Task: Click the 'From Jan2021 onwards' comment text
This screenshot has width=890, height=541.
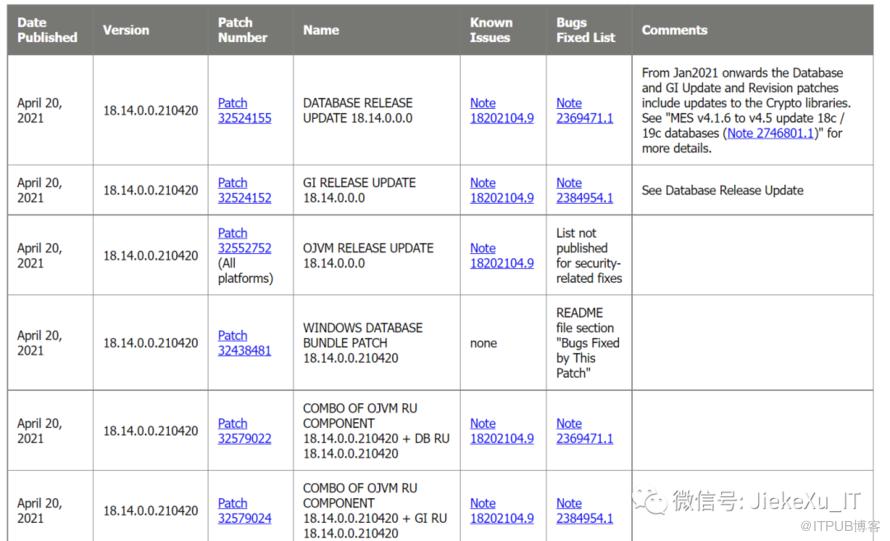Action: 746,110
